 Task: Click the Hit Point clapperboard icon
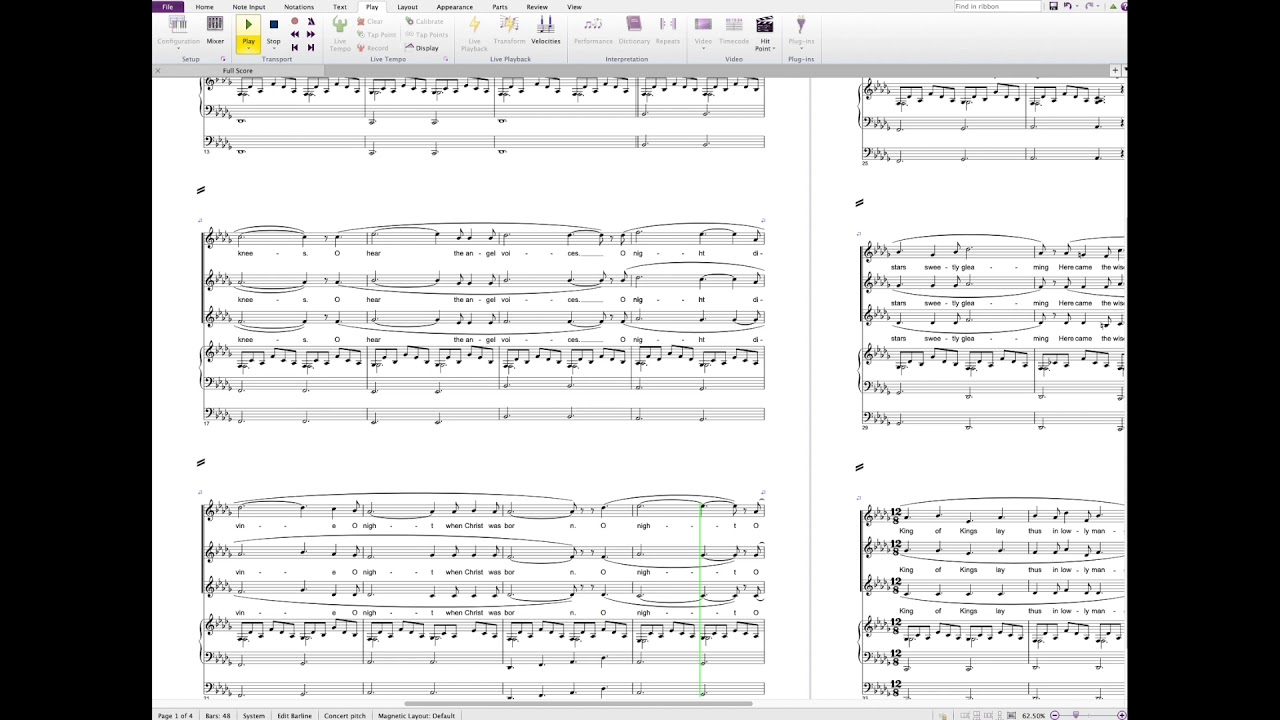point(765,24)
